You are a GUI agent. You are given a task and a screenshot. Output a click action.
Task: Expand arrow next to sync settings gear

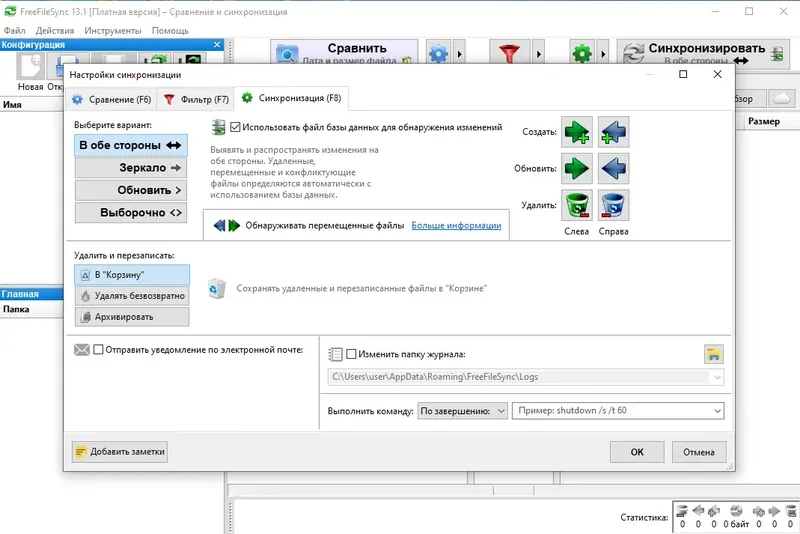click(603, 53)
